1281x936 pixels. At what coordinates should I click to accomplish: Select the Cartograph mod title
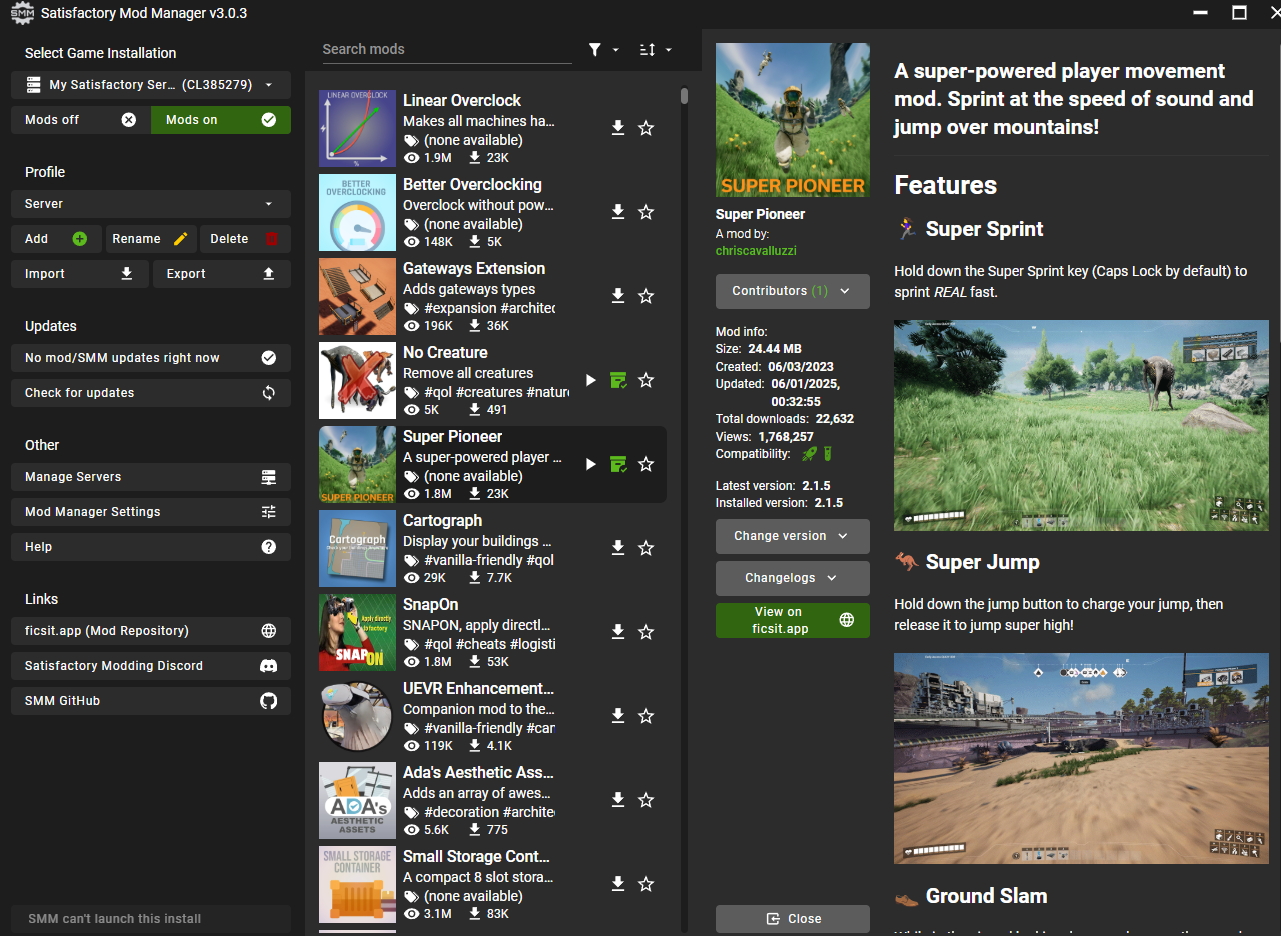(442, 520)
